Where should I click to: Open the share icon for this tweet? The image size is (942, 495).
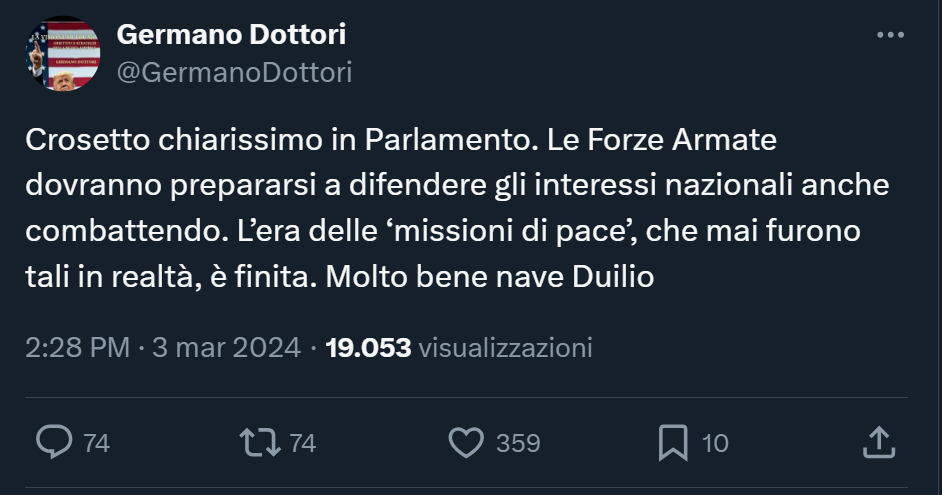click(877, 441)
